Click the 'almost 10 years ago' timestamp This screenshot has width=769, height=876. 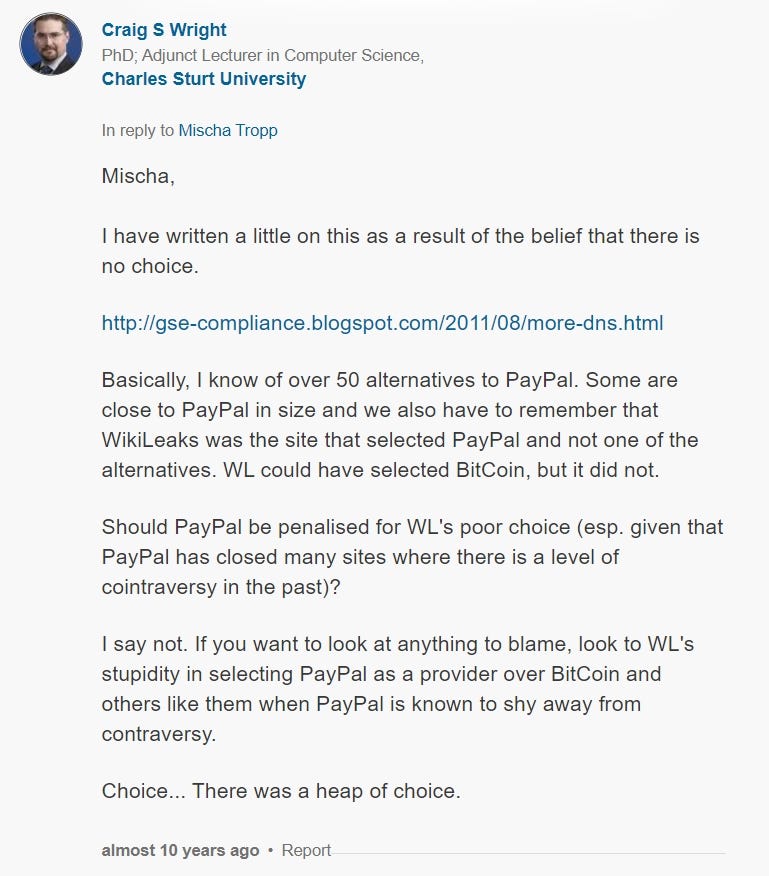click(x=181, y=850)
